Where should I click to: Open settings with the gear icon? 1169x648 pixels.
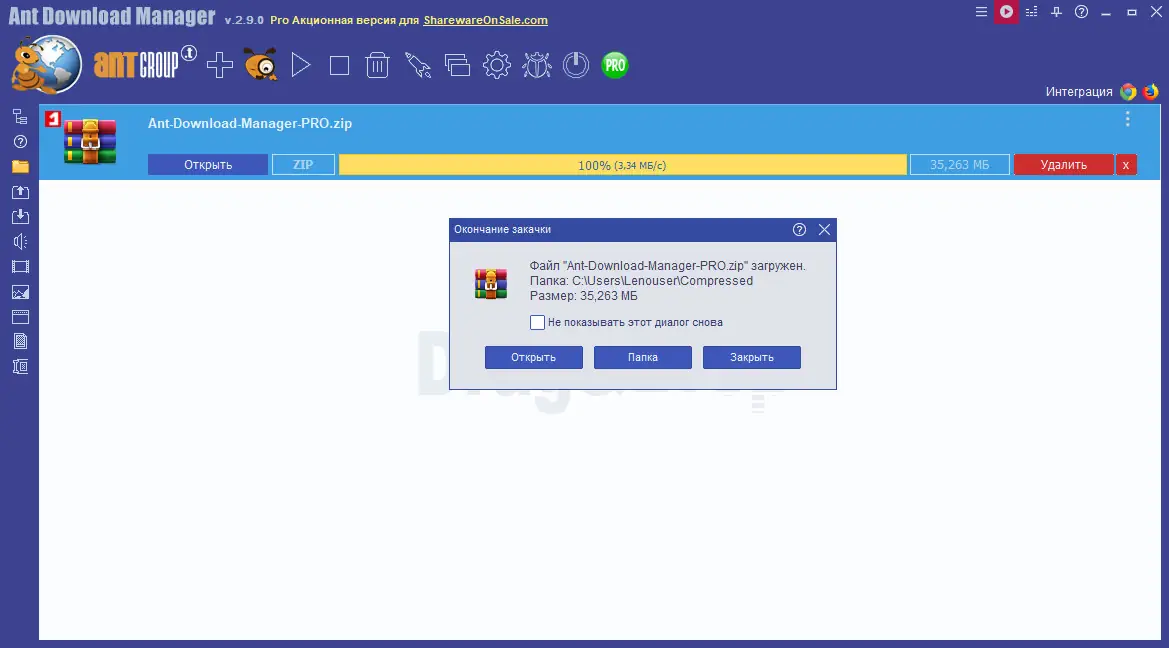pyautogui.click(x=497, y=65)
